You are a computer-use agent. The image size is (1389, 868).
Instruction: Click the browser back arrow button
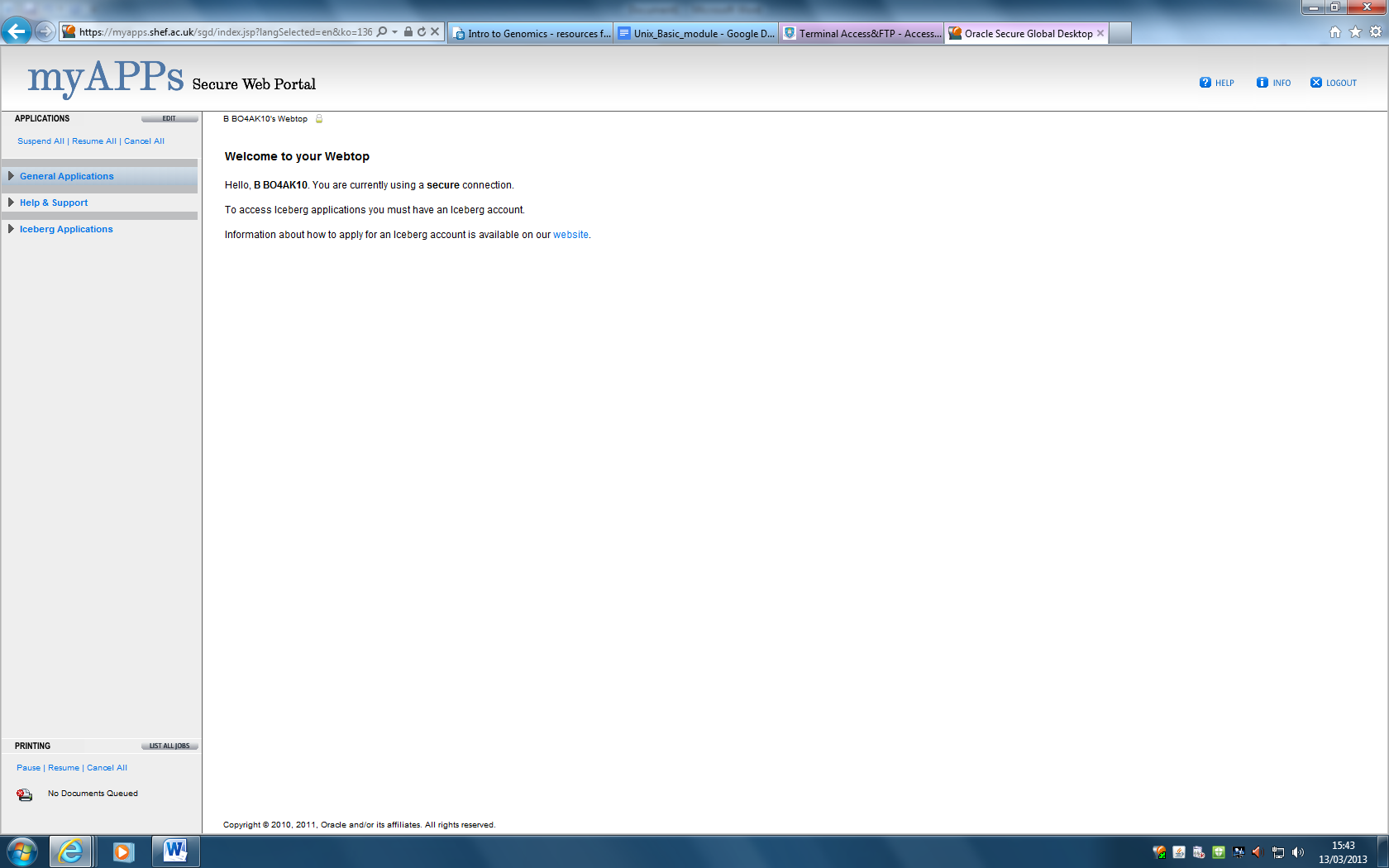tap(16, 32)
